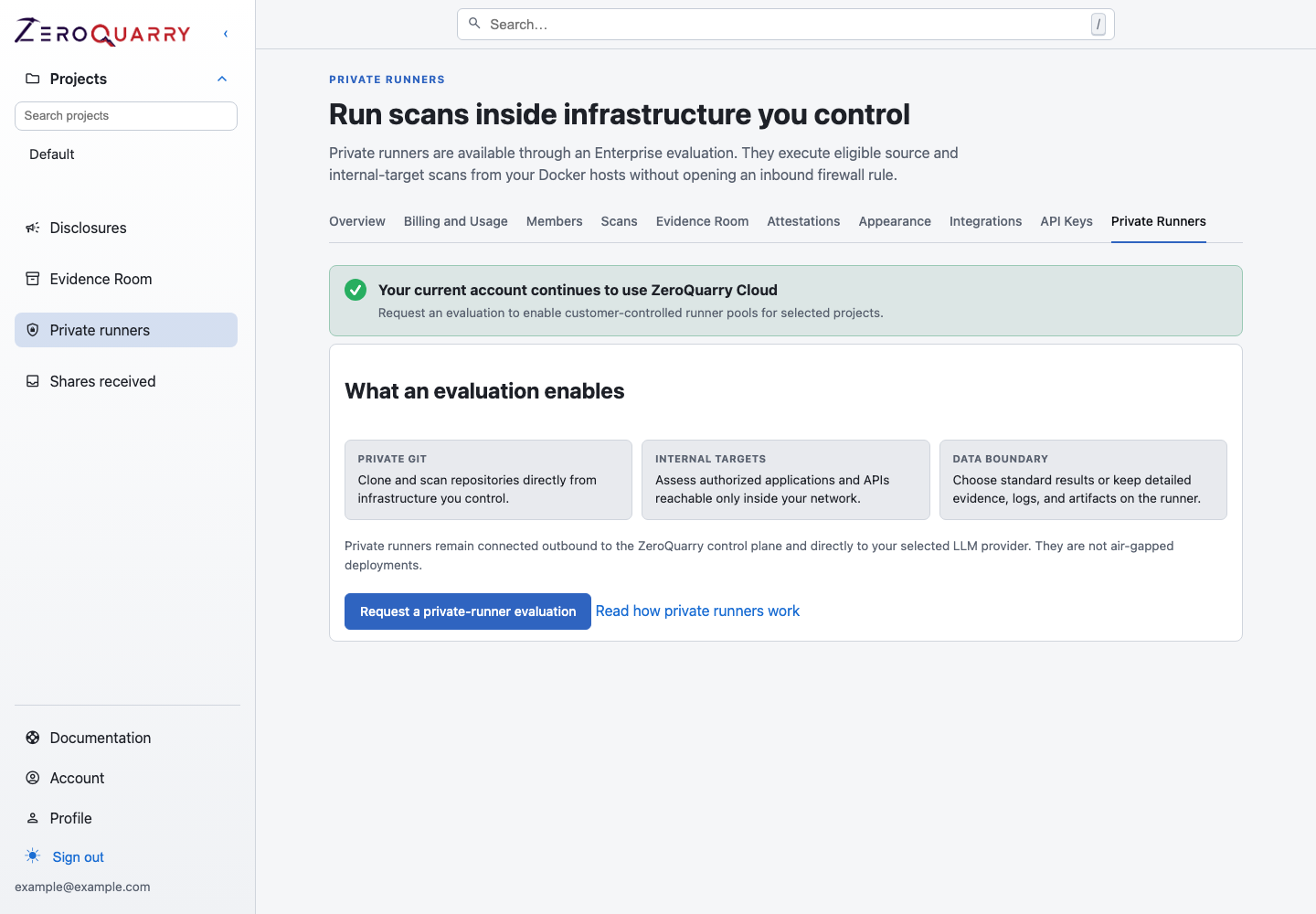The width and height of the screenshot is (1316, 914).
Task: Open Disclosures in the sidebar
Action: click(126, 228)
